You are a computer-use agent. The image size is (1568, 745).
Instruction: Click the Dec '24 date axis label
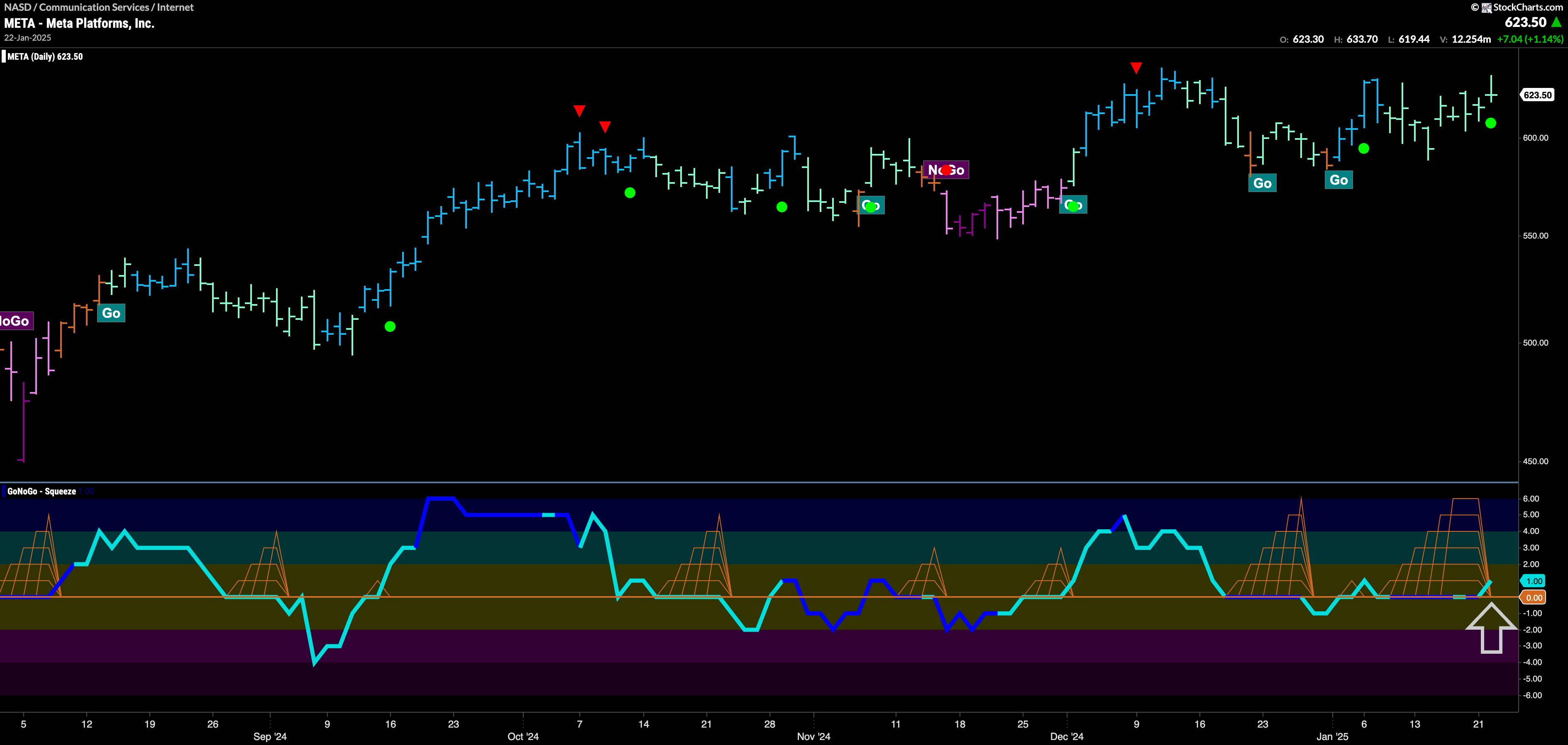coord(1067,736)
